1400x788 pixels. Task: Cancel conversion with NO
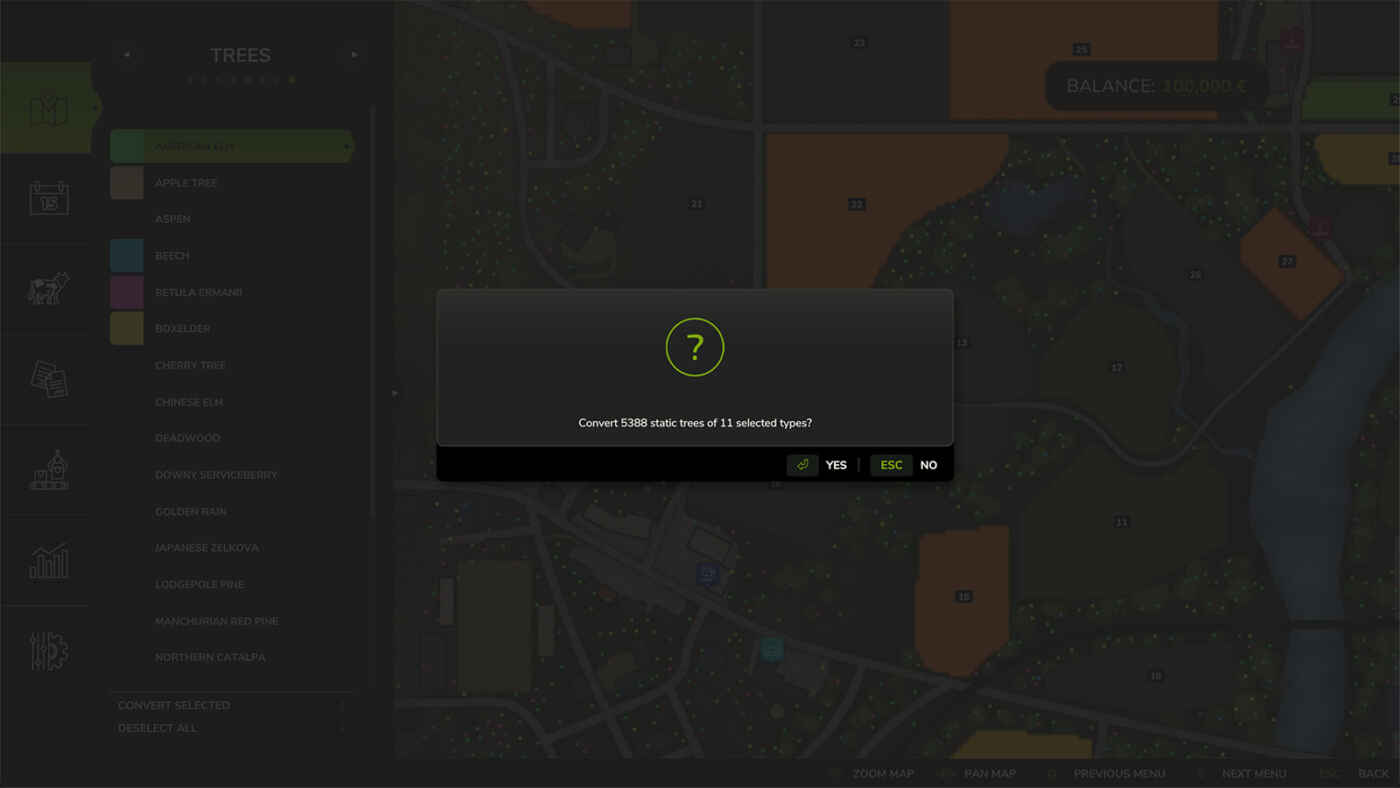pos(928,465)
